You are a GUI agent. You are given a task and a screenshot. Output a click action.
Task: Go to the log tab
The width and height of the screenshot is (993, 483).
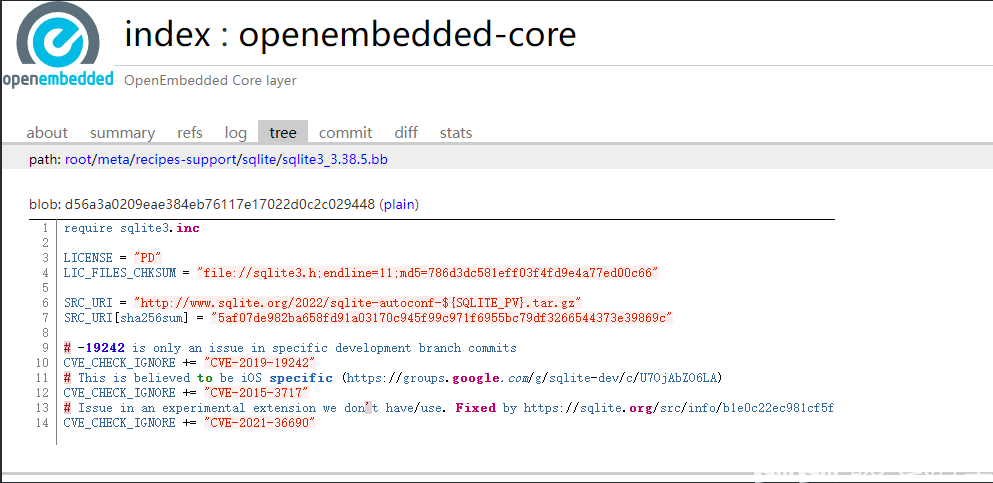236,133
